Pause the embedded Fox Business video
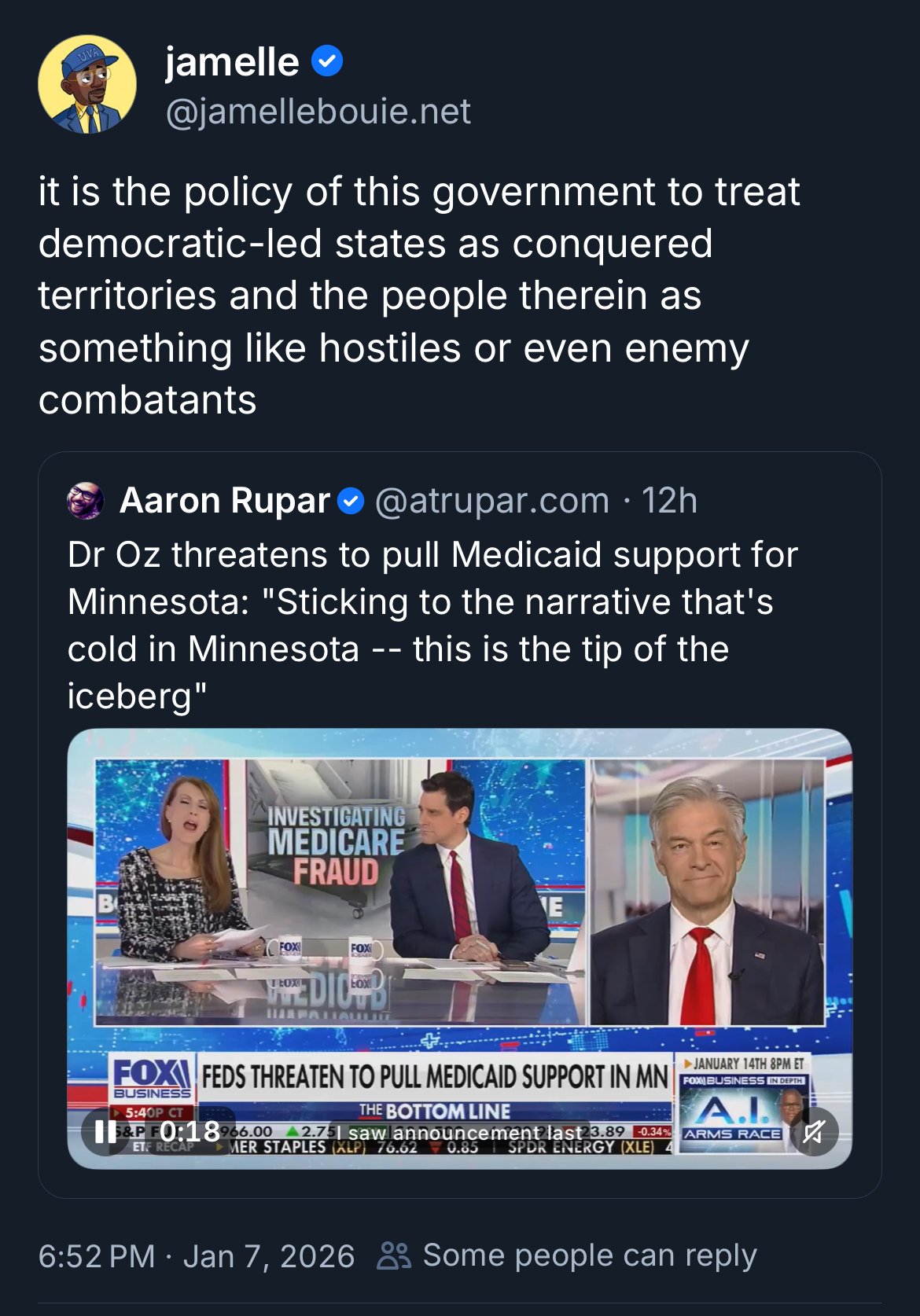The height and width of the screenshot is (1316, 920). click(x=105, y=1131)
